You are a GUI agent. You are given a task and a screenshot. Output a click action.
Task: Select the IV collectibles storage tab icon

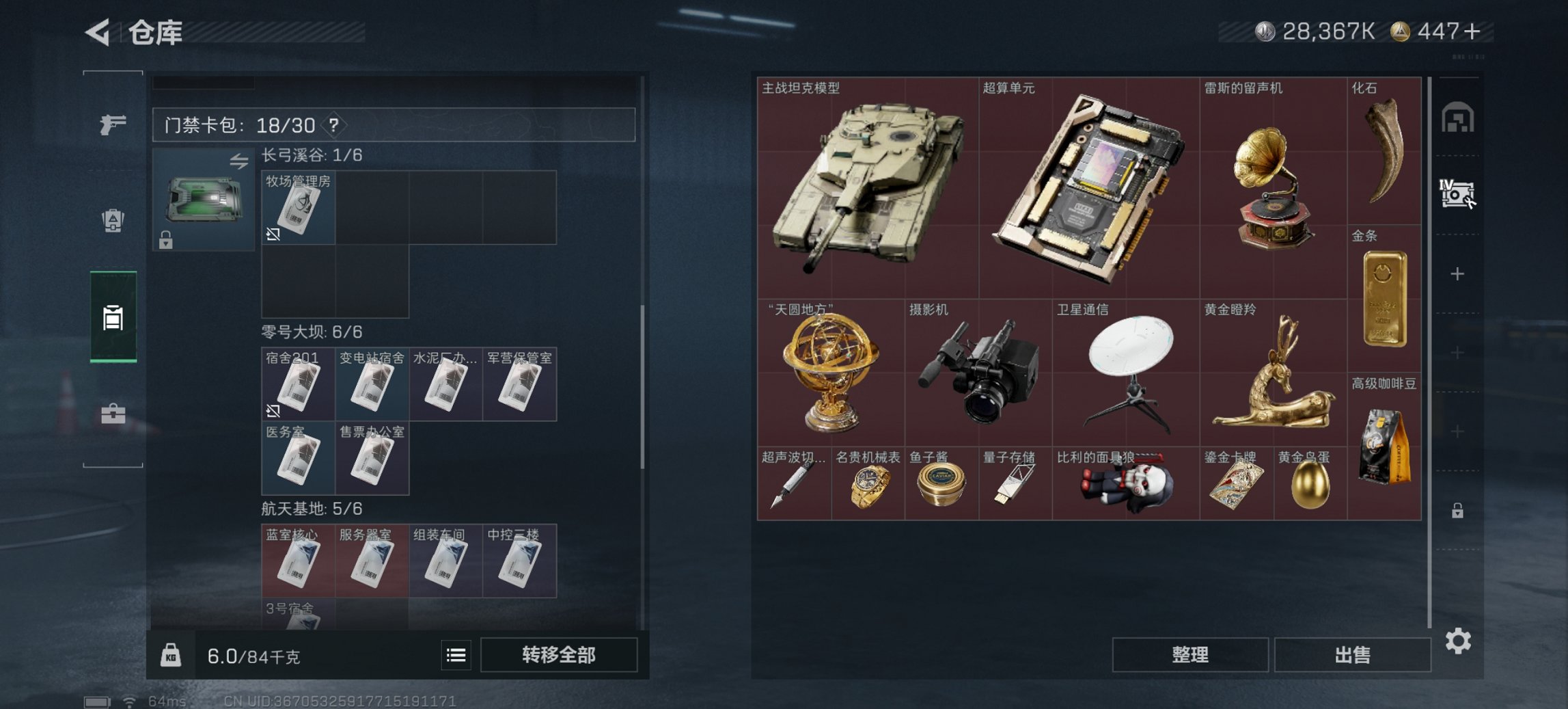click(1457, 194)
